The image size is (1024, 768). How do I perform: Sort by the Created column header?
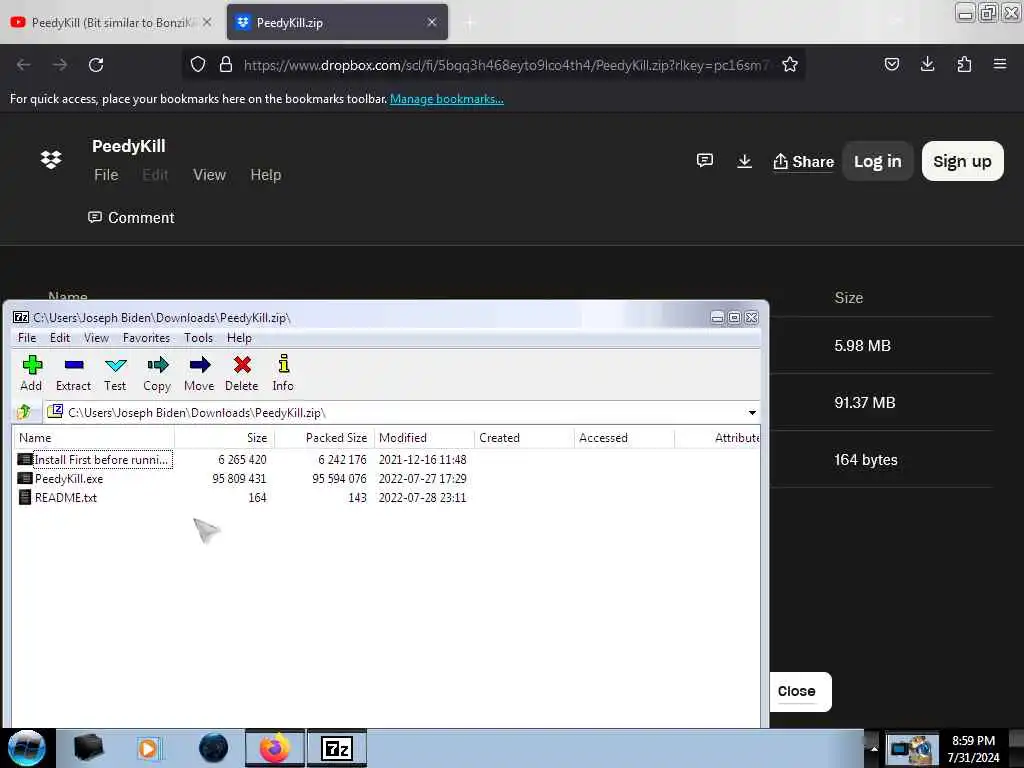coord(524,438)
